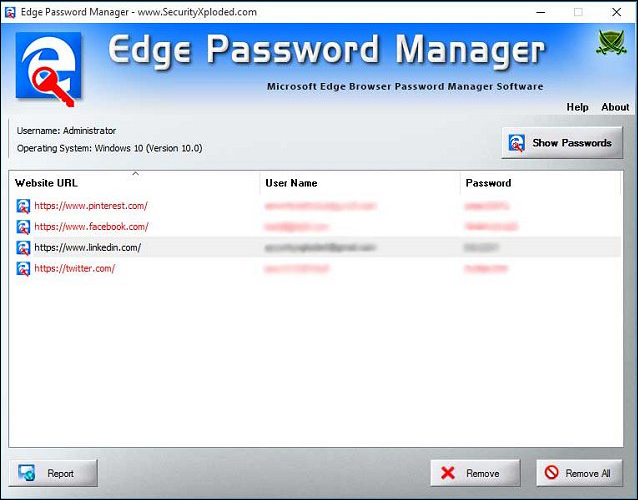Screen dimensions: 638x500
Task: Click Remove All to delete every entry
Action: (579, 473)
